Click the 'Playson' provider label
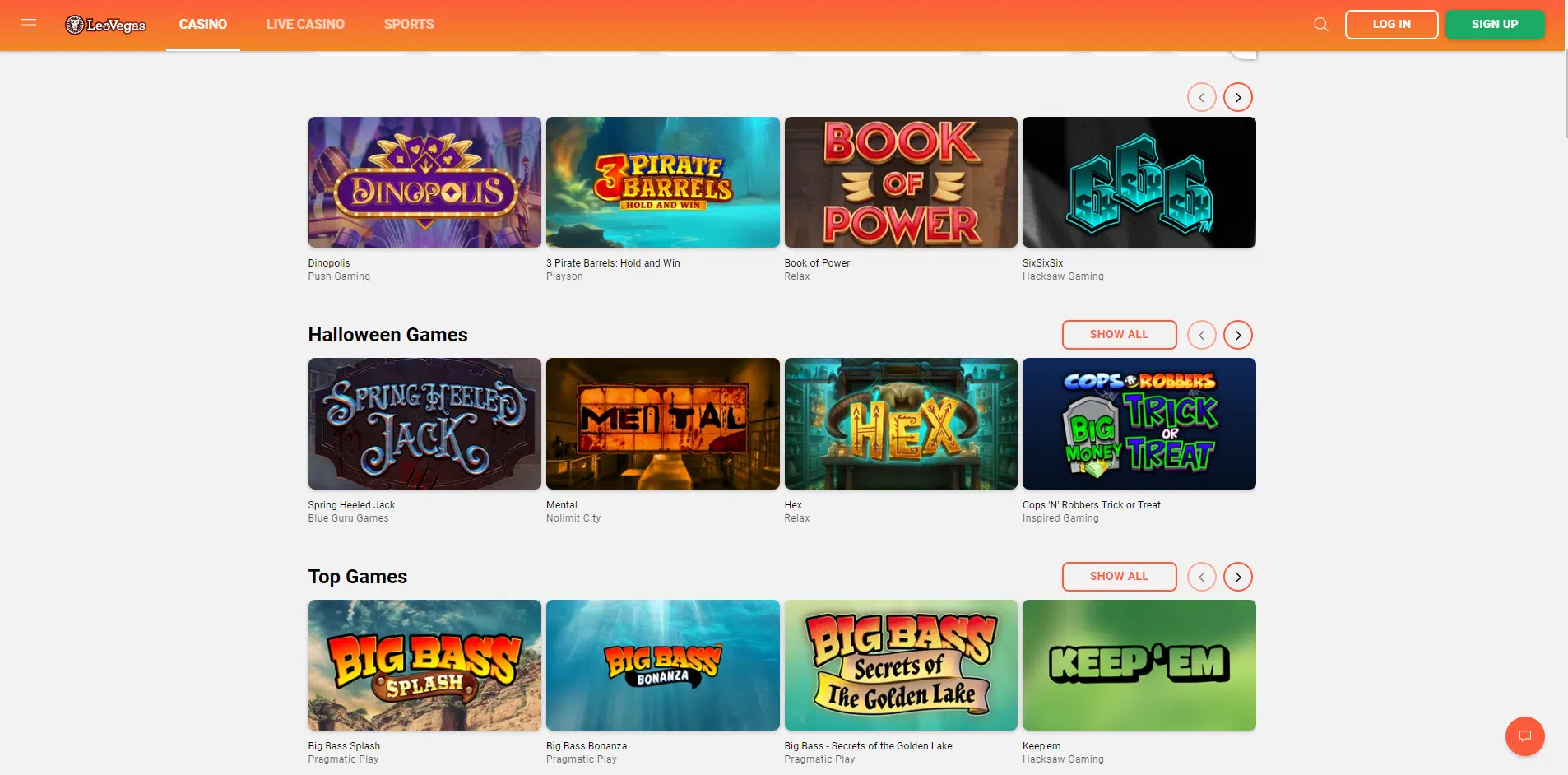 [564, 276]
